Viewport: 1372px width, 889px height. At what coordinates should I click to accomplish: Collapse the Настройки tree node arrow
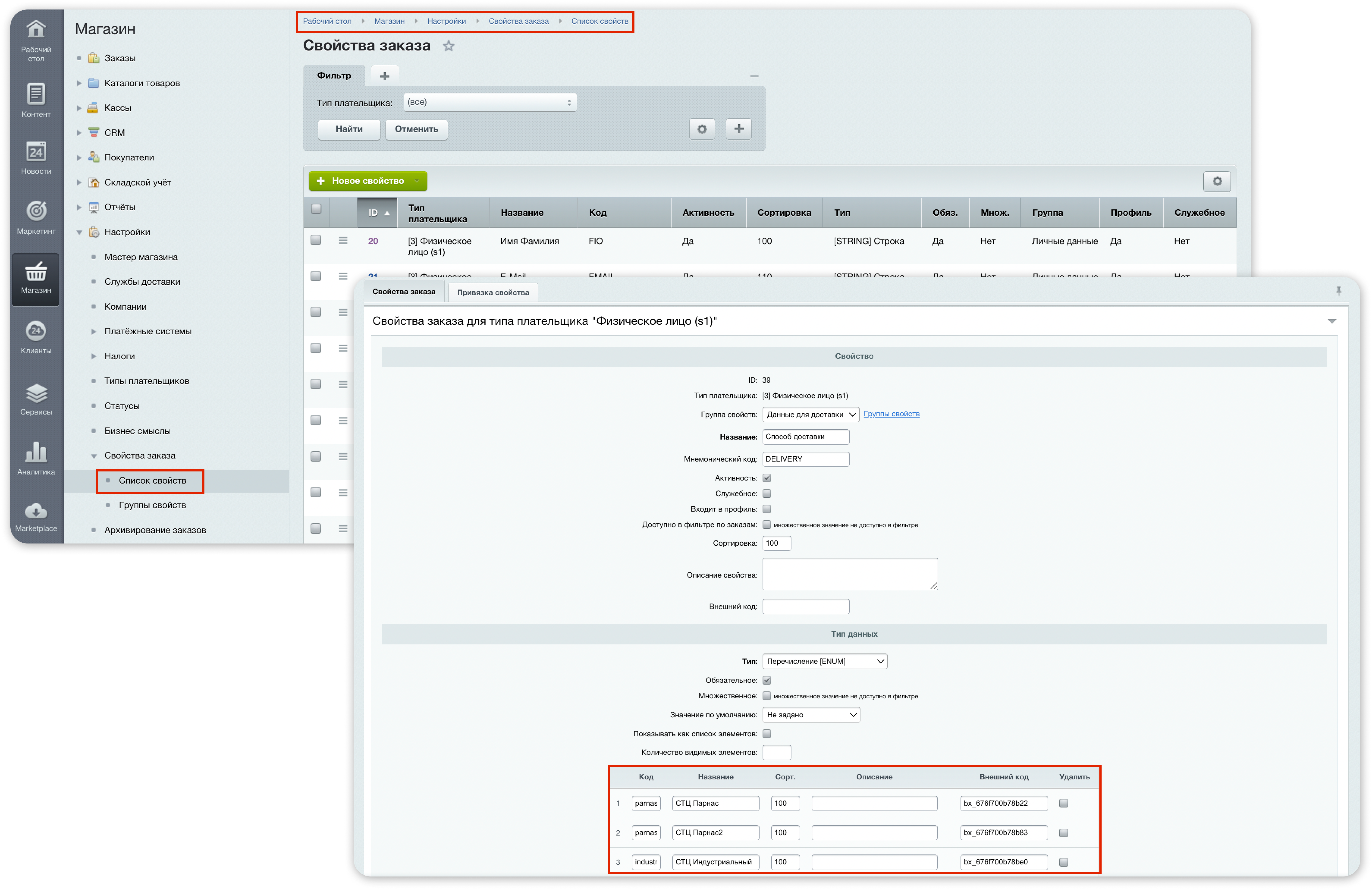(80, 232)
